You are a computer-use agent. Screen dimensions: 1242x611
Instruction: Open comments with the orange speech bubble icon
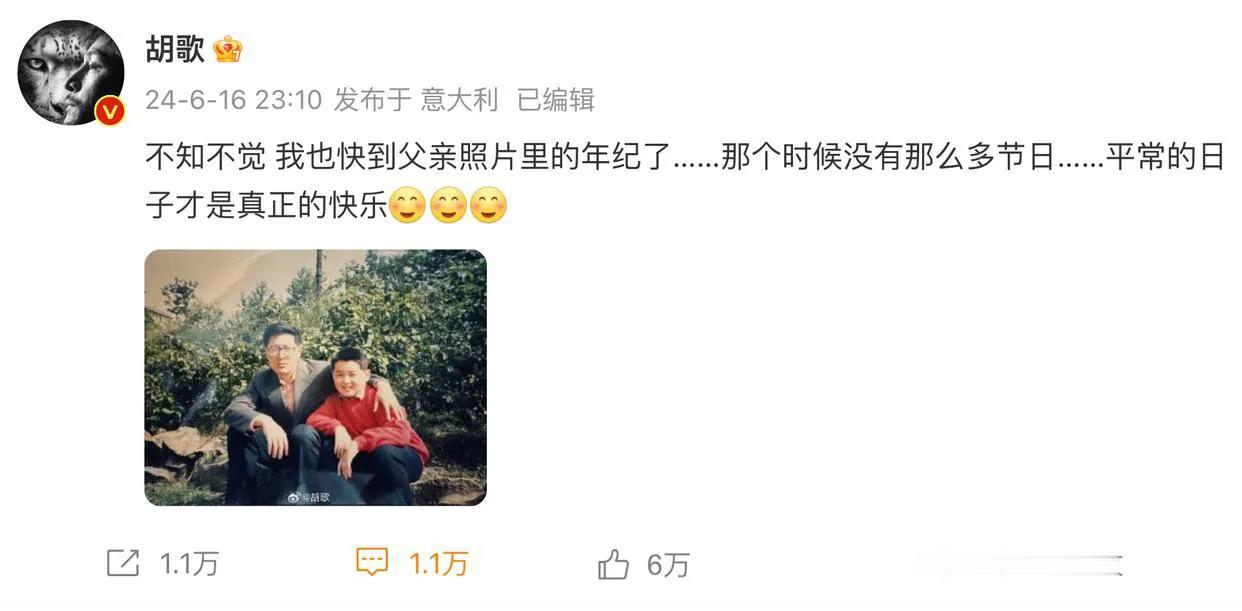(x=372, y=563)
